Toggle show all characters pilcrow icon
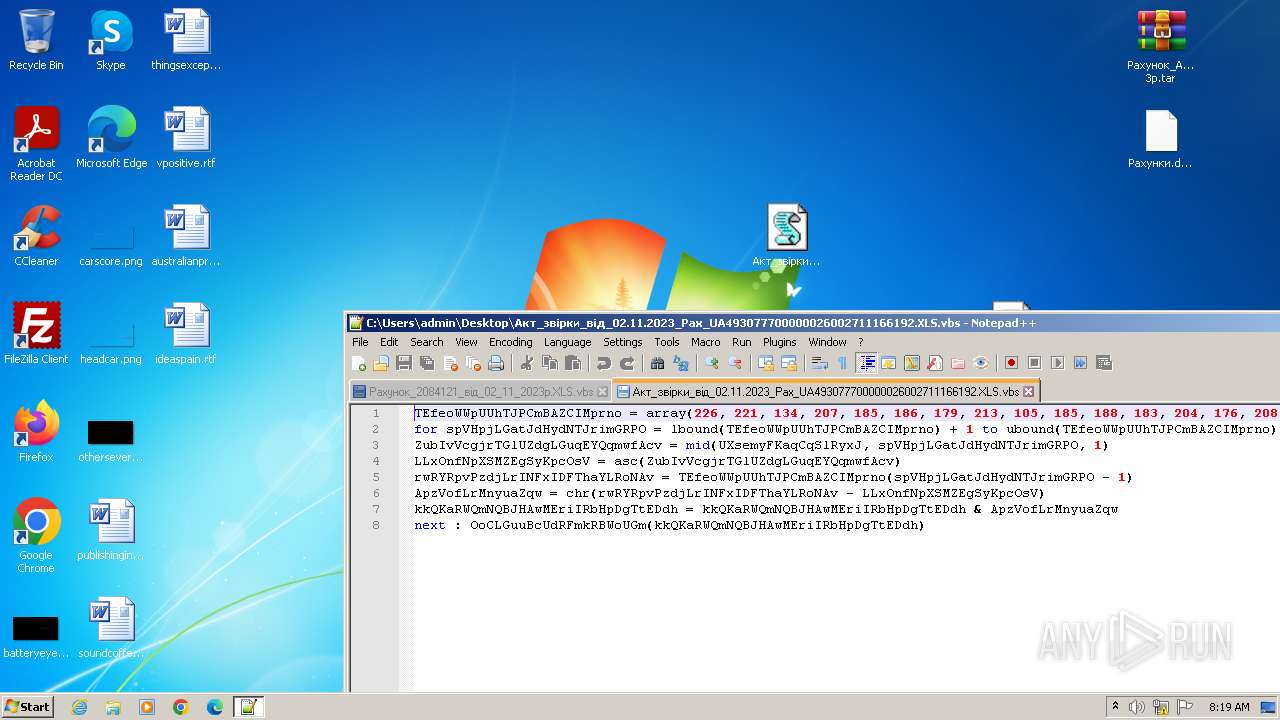1280x720 pixels. pos(841,363)
